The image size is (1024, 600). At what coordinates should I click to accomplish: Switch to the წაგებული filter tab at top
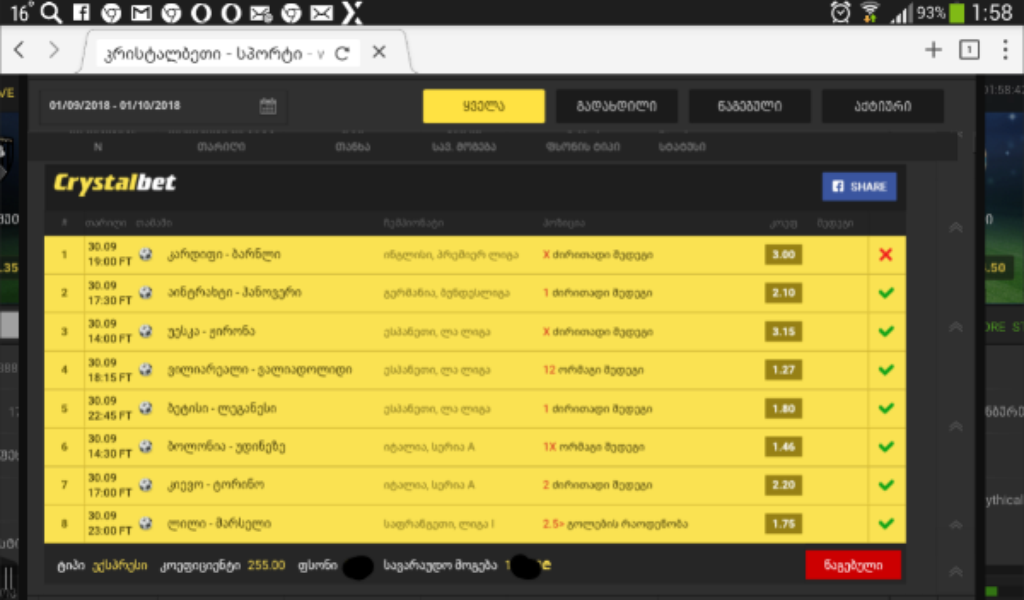[750, 106]
